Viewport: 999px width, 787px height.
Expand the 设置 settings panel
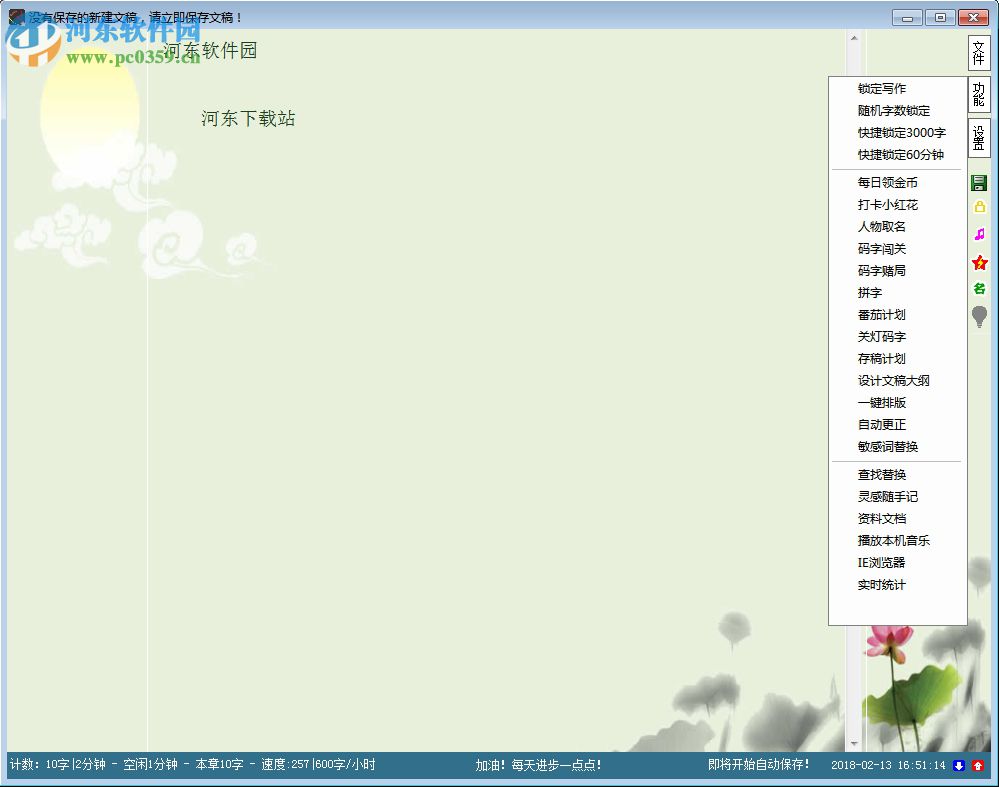979,136
